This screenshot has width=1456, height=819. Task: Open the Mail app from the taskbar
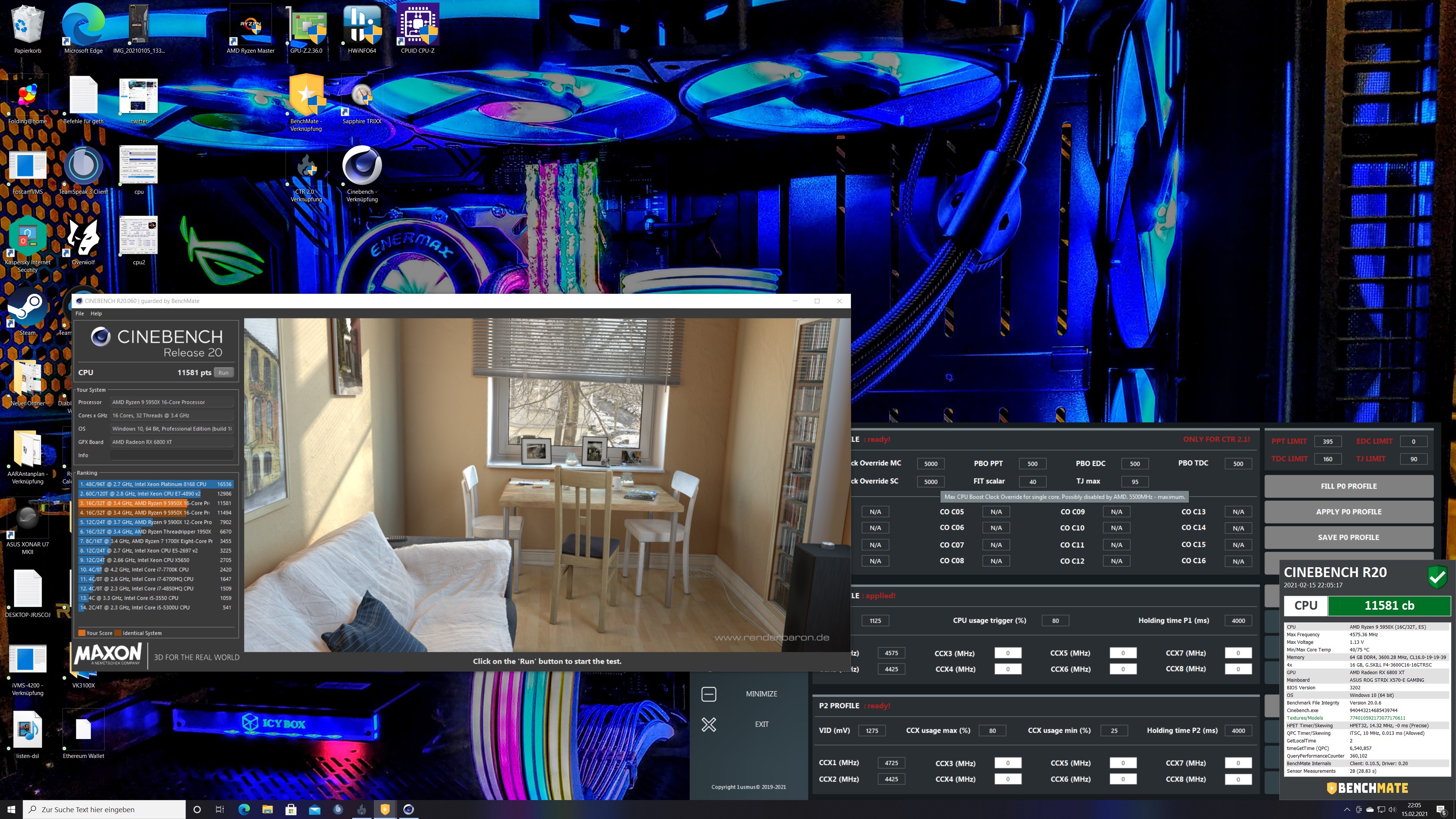coord(315,810)
